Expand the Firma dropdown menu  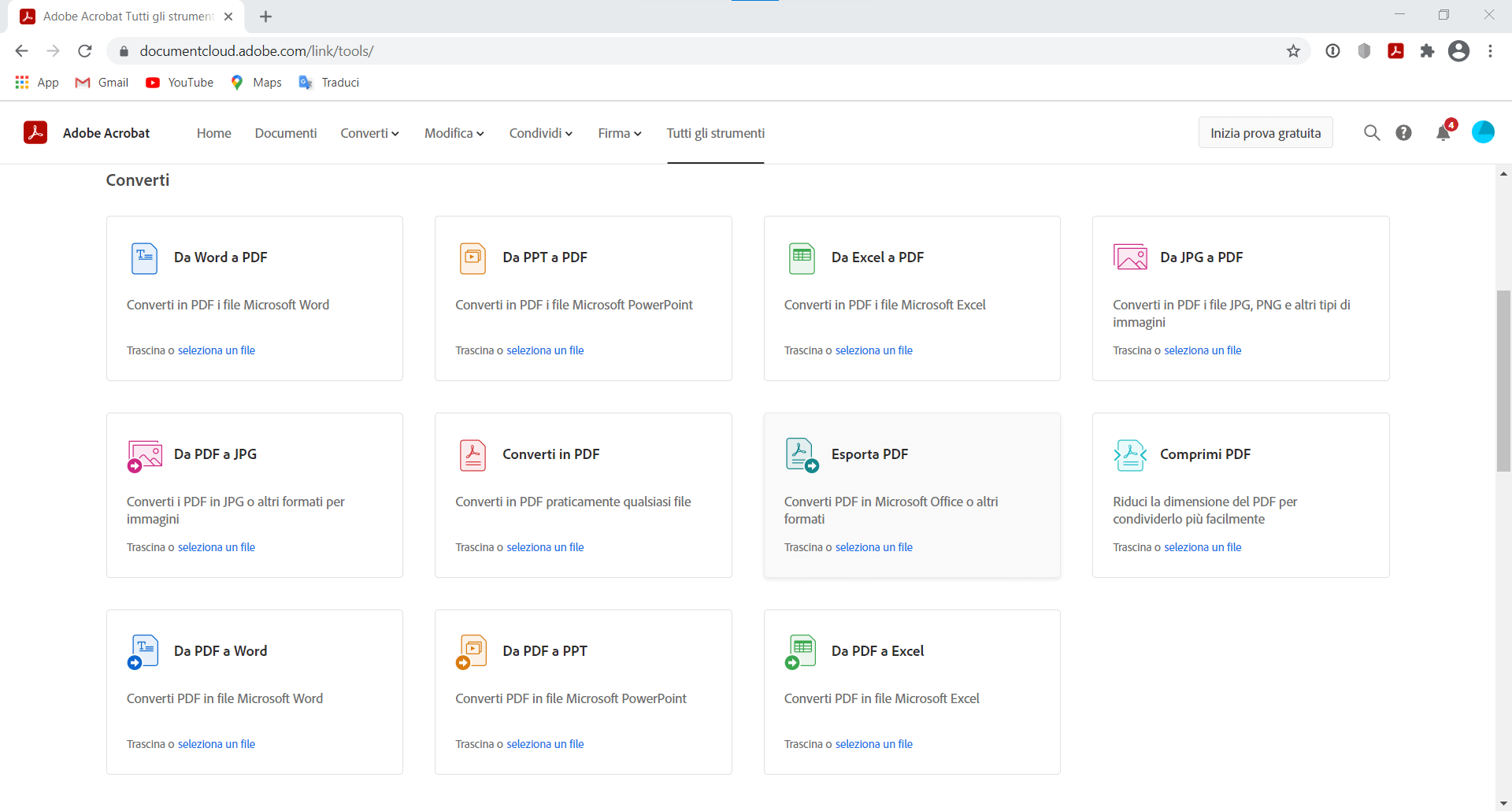[x=619, y=133]
